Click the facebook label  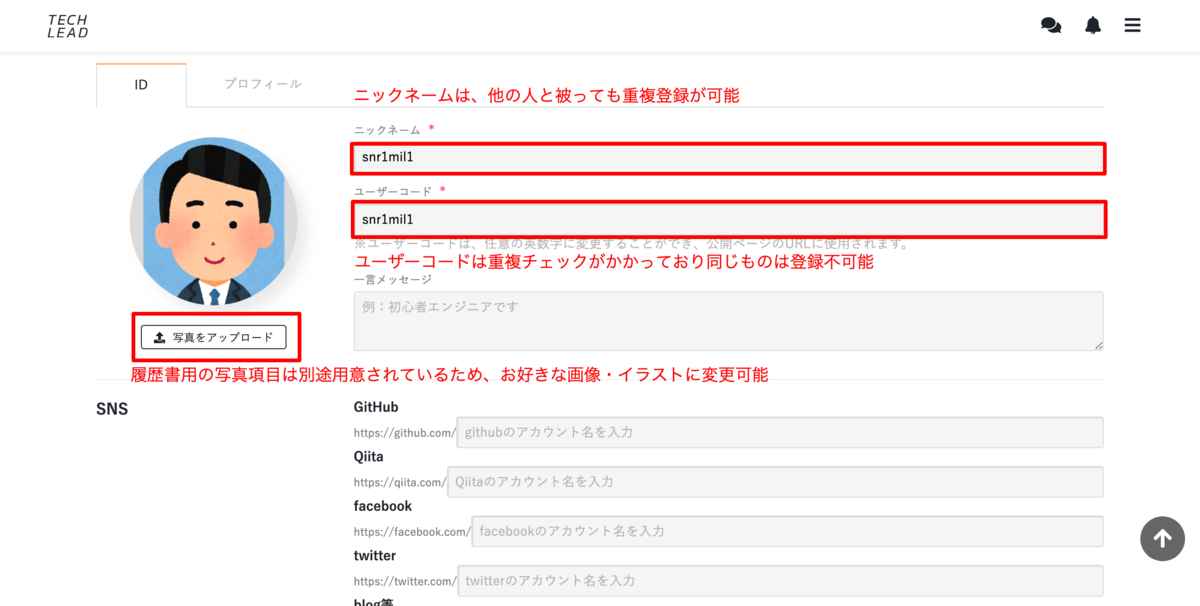pos(383,506)
